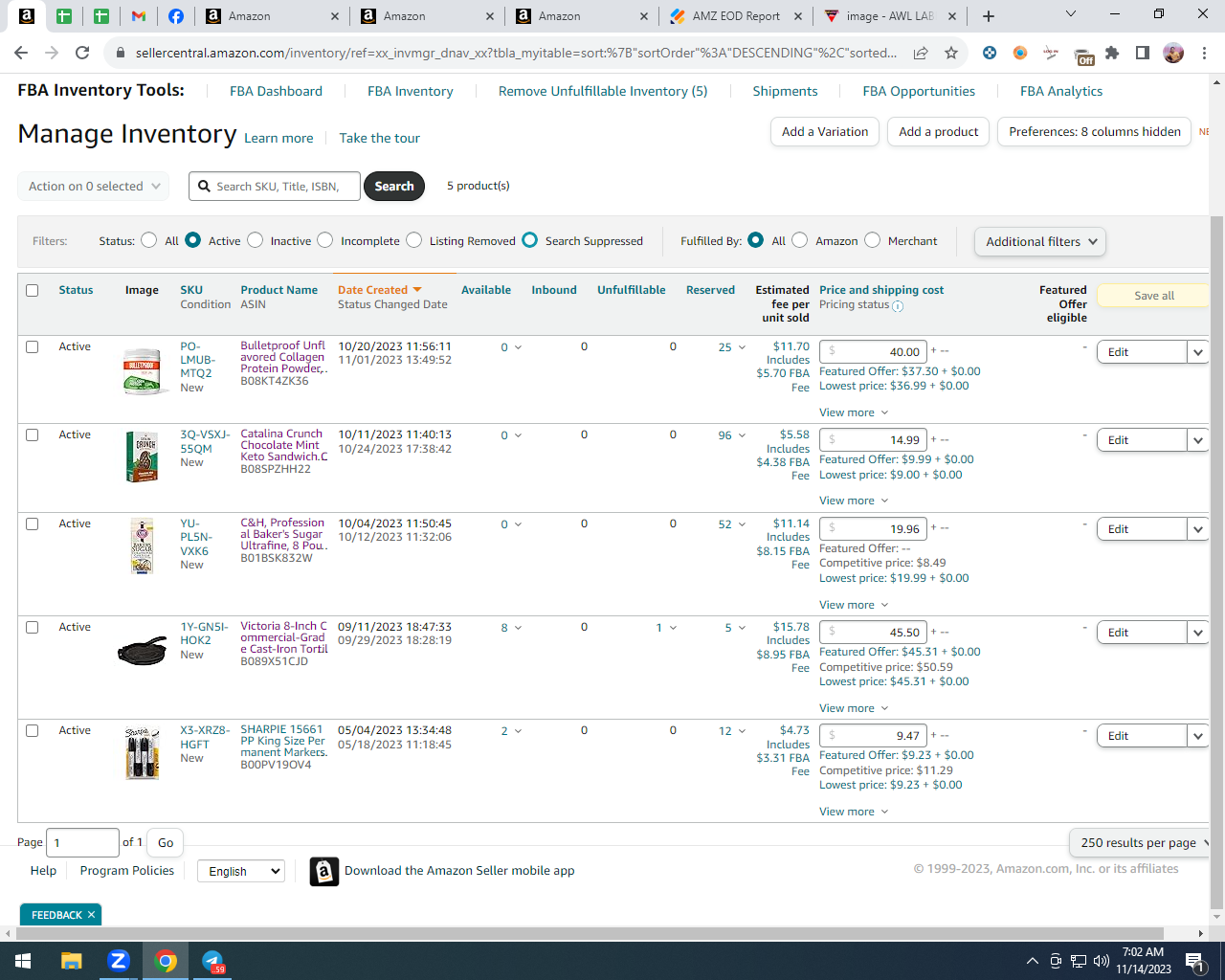This screenshot has width=1225, height=980.
Task: Open the FBA Dashboard tab
Action: coord(276,91)
